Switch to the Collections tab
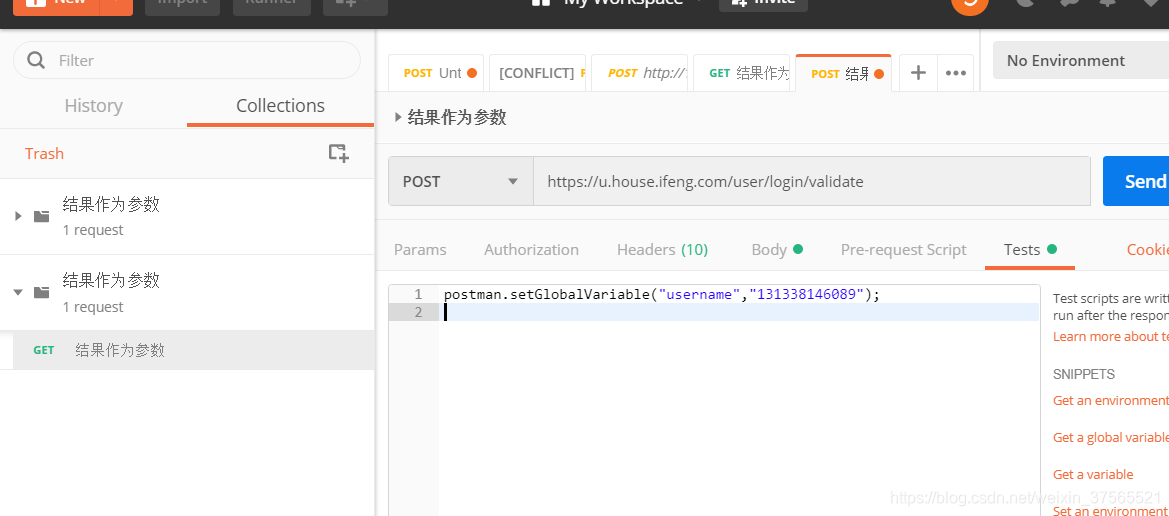The height and width of the screenshot is (516, 1169). coord(280,106)
